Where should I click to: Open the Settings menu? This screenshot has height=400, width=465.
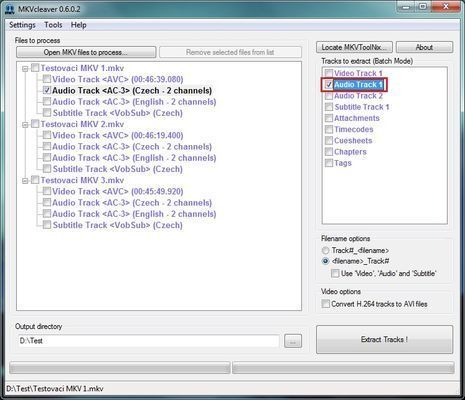pyautogui.click(x=22, y=25)
